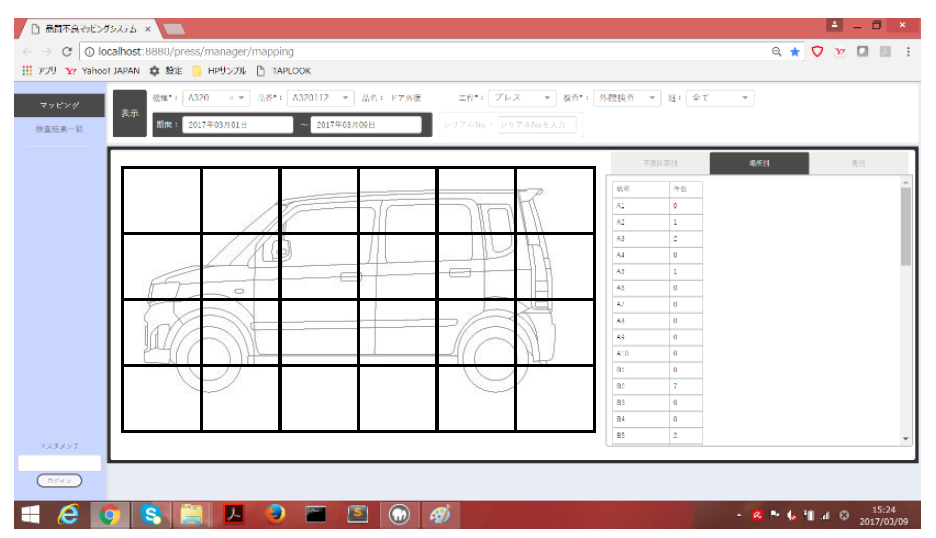Click the results table vertical scrollbar

905,227
